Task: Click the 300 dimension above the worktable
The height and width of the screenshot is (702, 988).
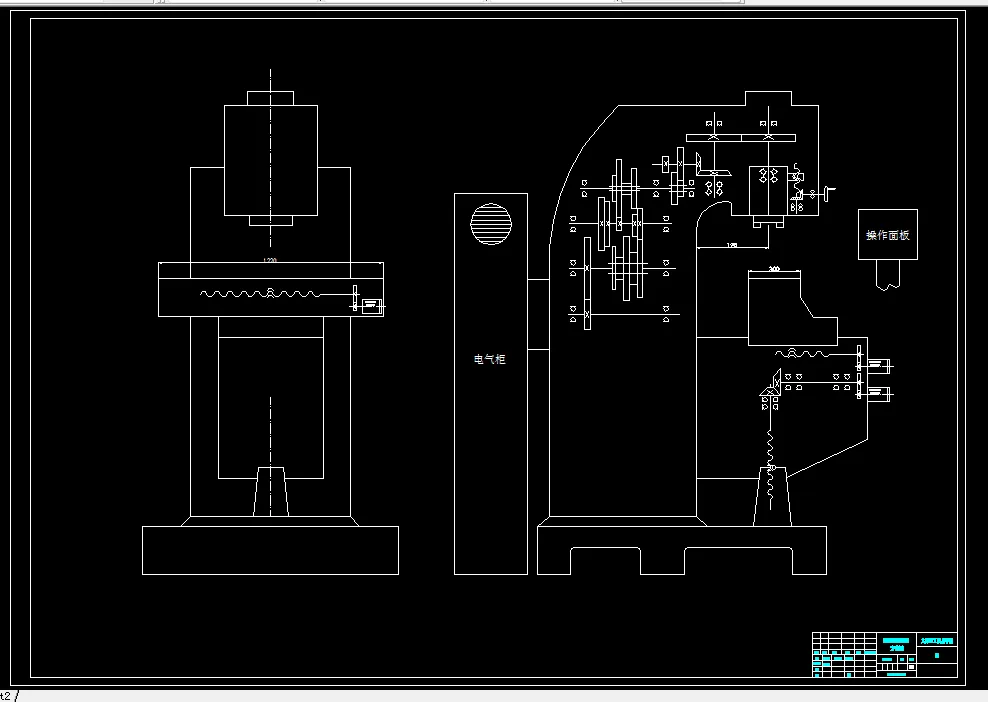Action: (774, 269)
